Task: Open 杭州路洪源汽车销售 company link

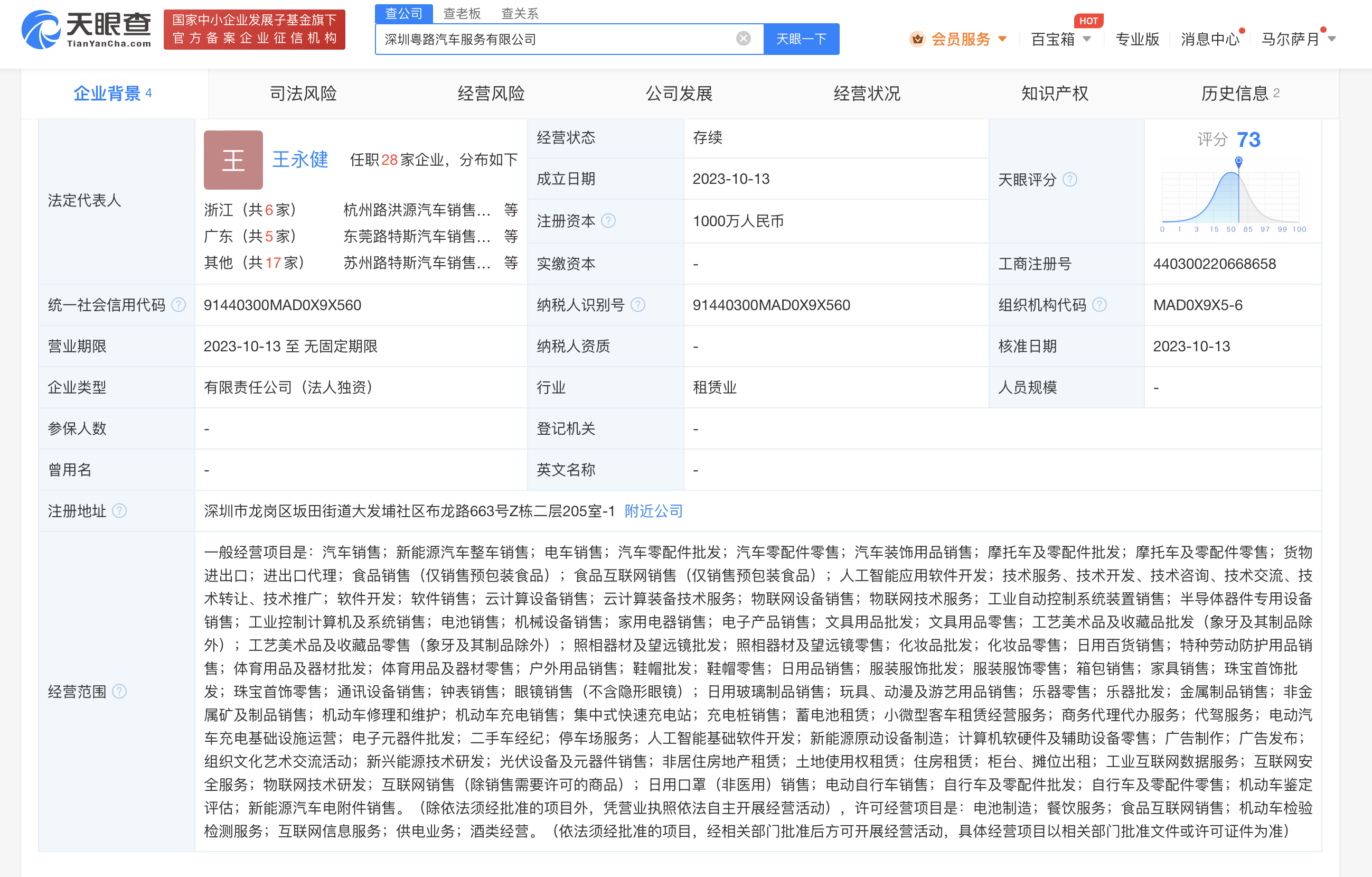Action: coord(417,210)
